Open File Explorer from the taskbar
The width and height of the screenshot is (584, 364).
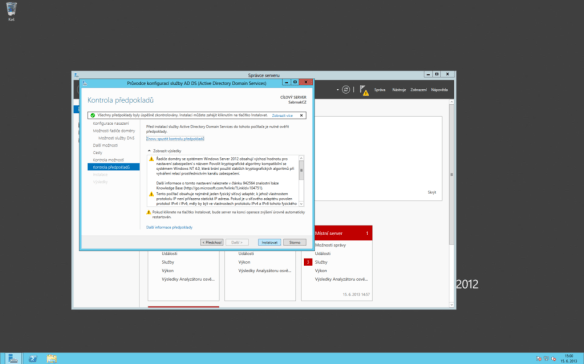click(x=52, y=358)
